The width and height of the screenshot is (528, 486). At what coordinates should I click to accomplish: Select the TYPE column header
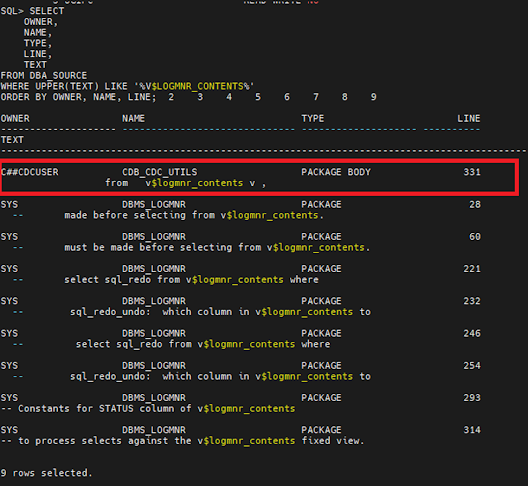pos(313,119)
